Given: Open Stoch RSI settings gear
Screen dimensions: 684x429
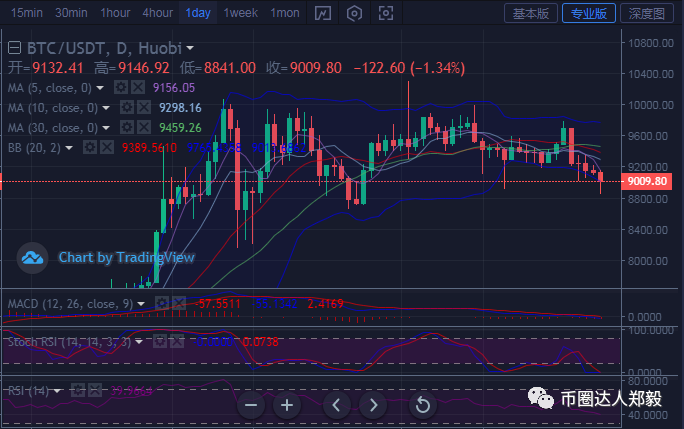Looking at the screenshot, I should click(x=160, y=341).
